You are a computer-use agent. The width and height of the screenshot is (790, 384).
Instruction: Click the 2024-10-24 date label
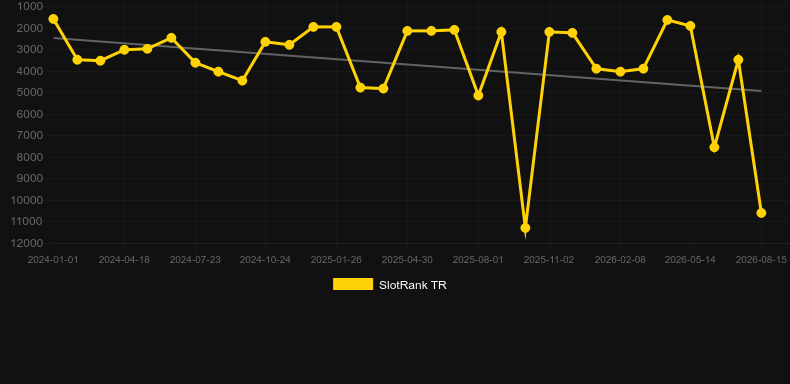point(265,260)
